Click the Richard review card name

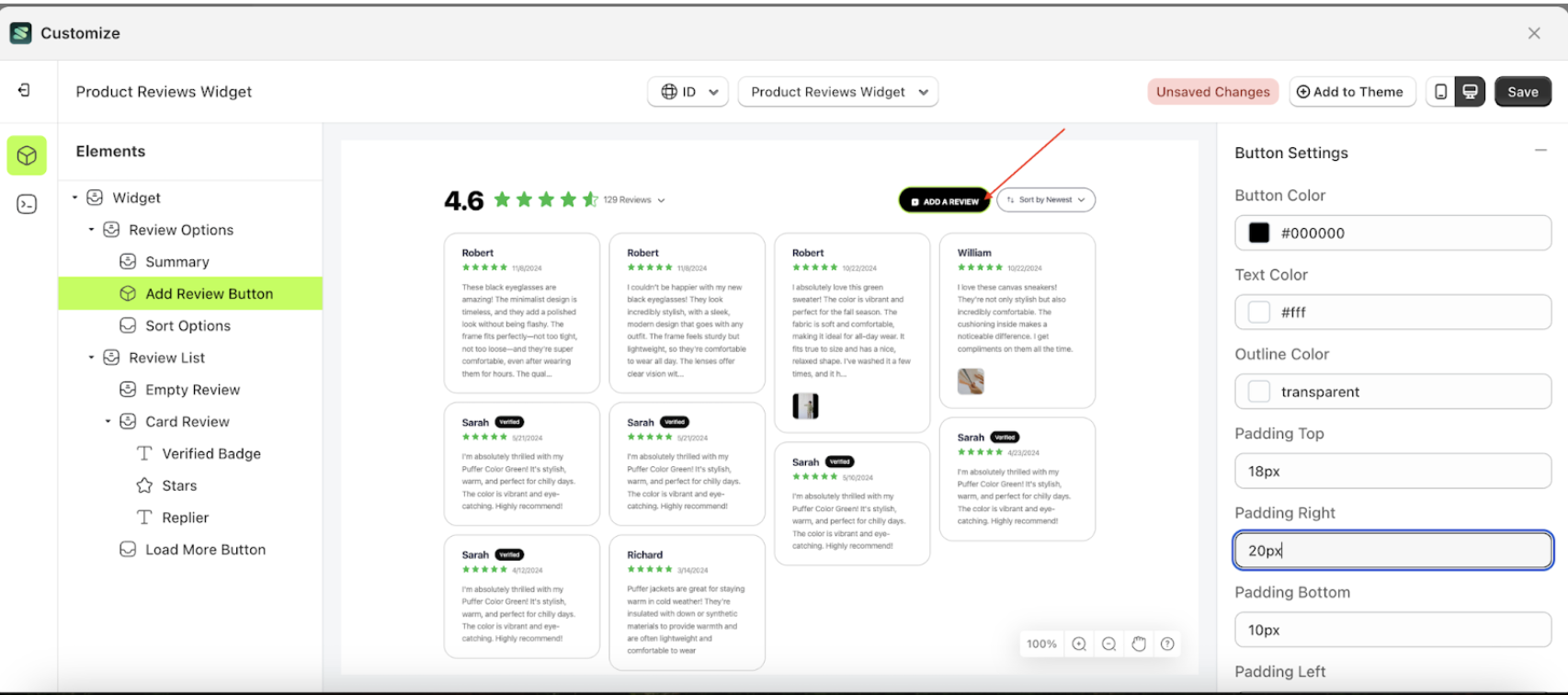[644, 555]
